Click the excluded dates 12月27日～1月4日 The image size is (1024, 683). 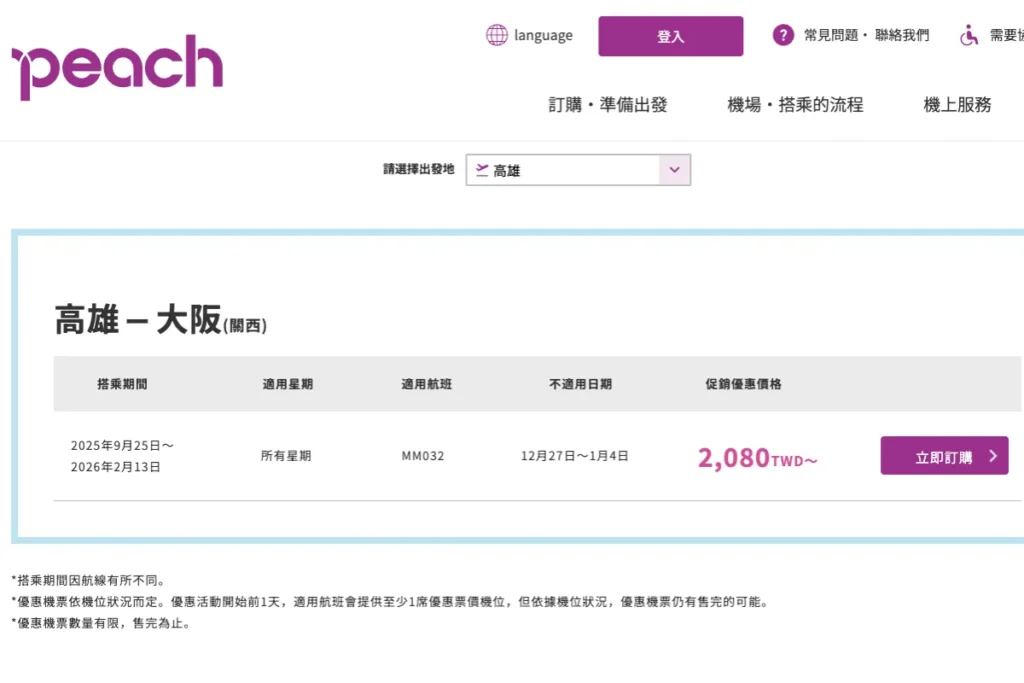(x=575, y=456)
